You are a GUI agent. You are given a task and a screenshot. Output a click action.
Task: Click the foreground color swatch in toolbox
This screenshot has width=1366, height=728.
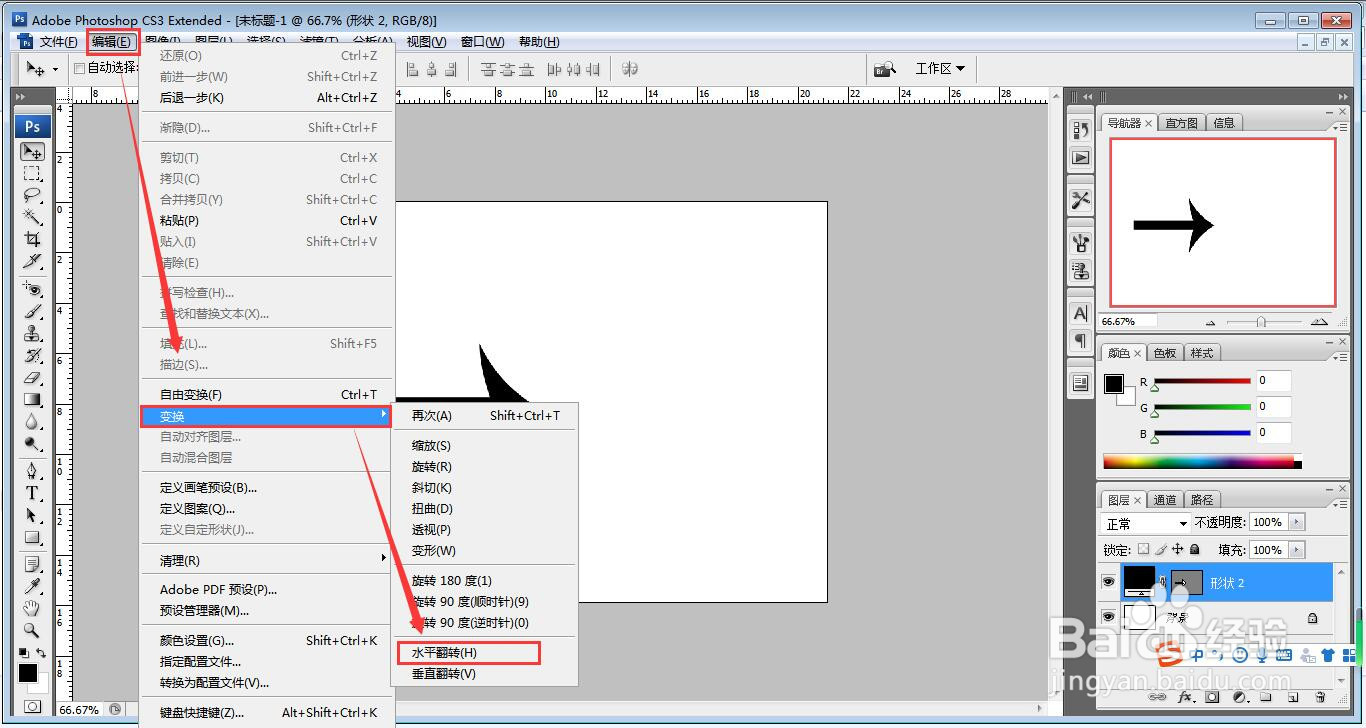tap(28, 673)
